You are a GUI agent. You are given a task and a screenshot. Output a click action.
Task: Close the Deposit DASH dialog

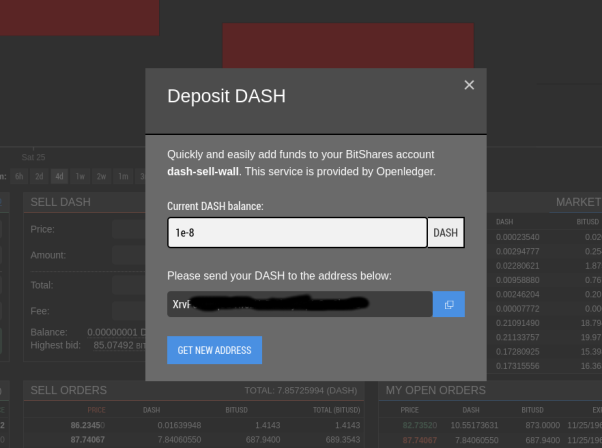(469, 85)
